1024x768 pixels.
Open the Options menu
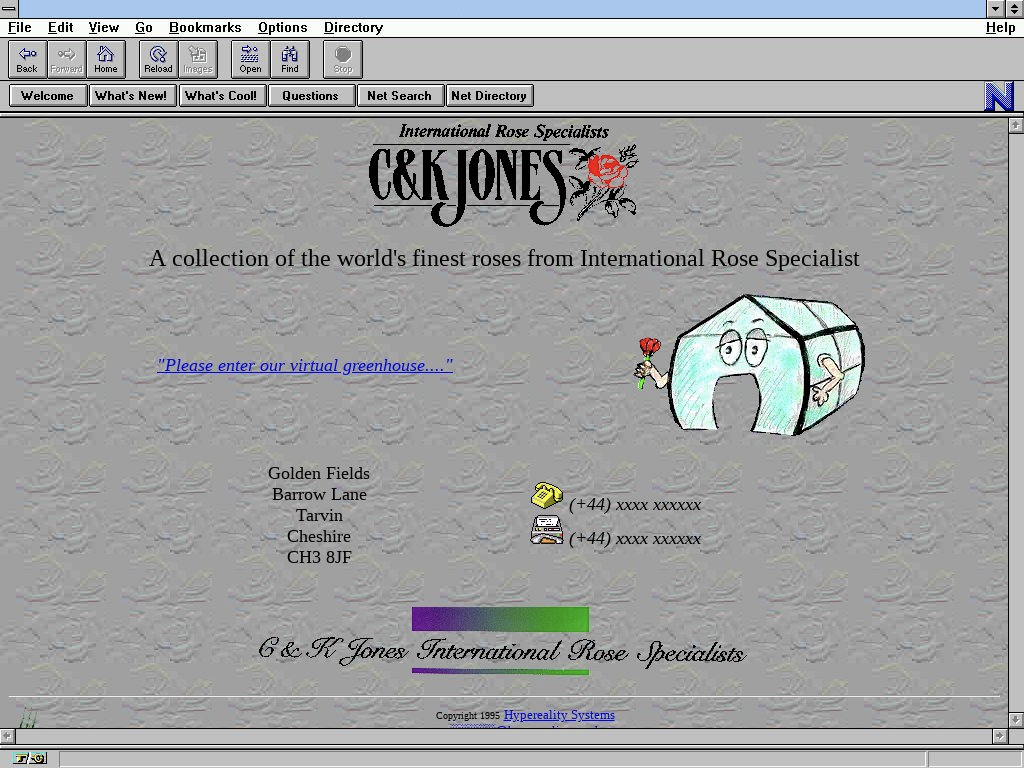pos(282,27)
